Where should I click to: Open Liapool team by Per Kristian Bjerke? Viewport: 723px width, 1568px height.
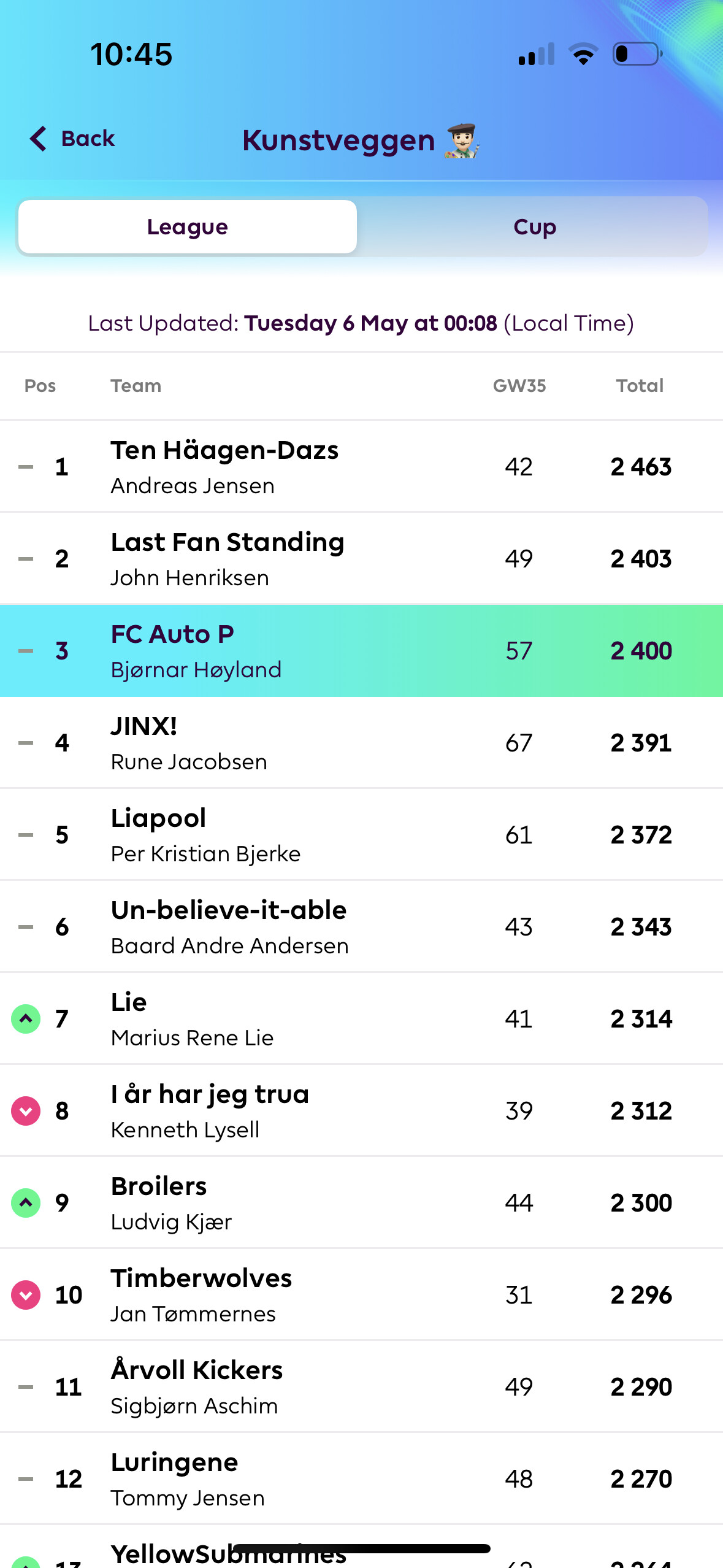point(361,834)
